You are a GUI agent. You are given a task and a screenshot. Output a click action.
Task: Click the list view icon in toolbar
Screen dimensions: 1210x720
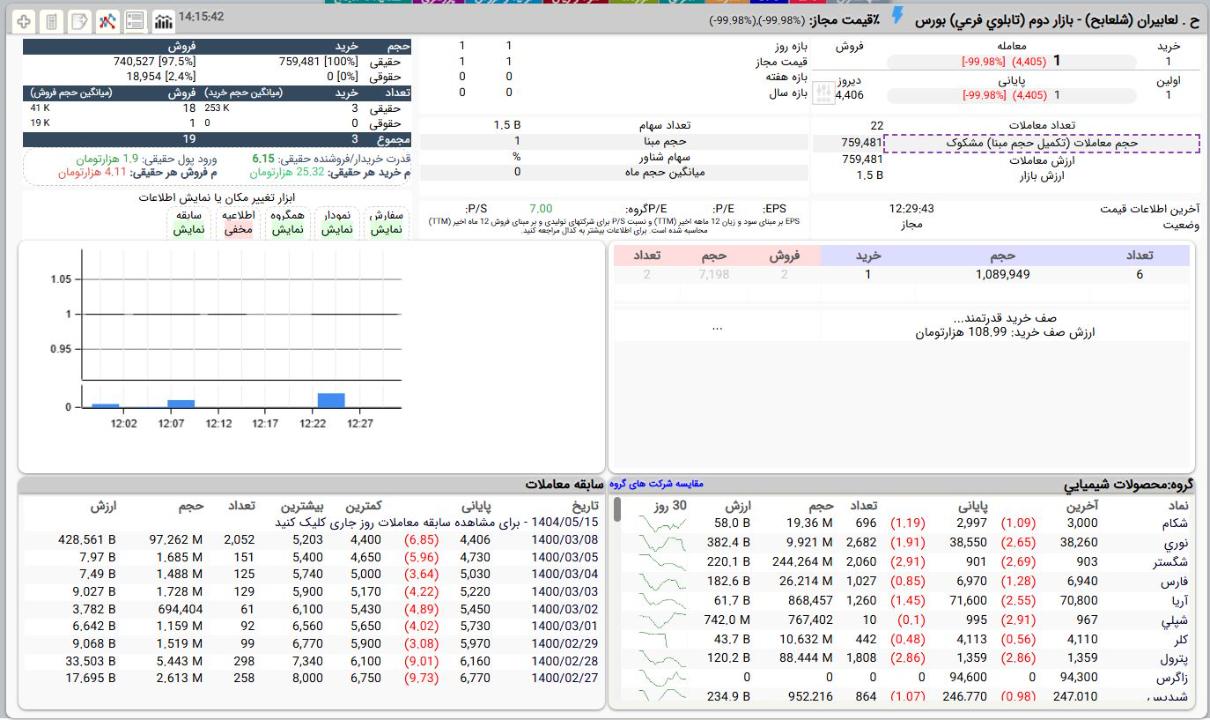point(135,20)
